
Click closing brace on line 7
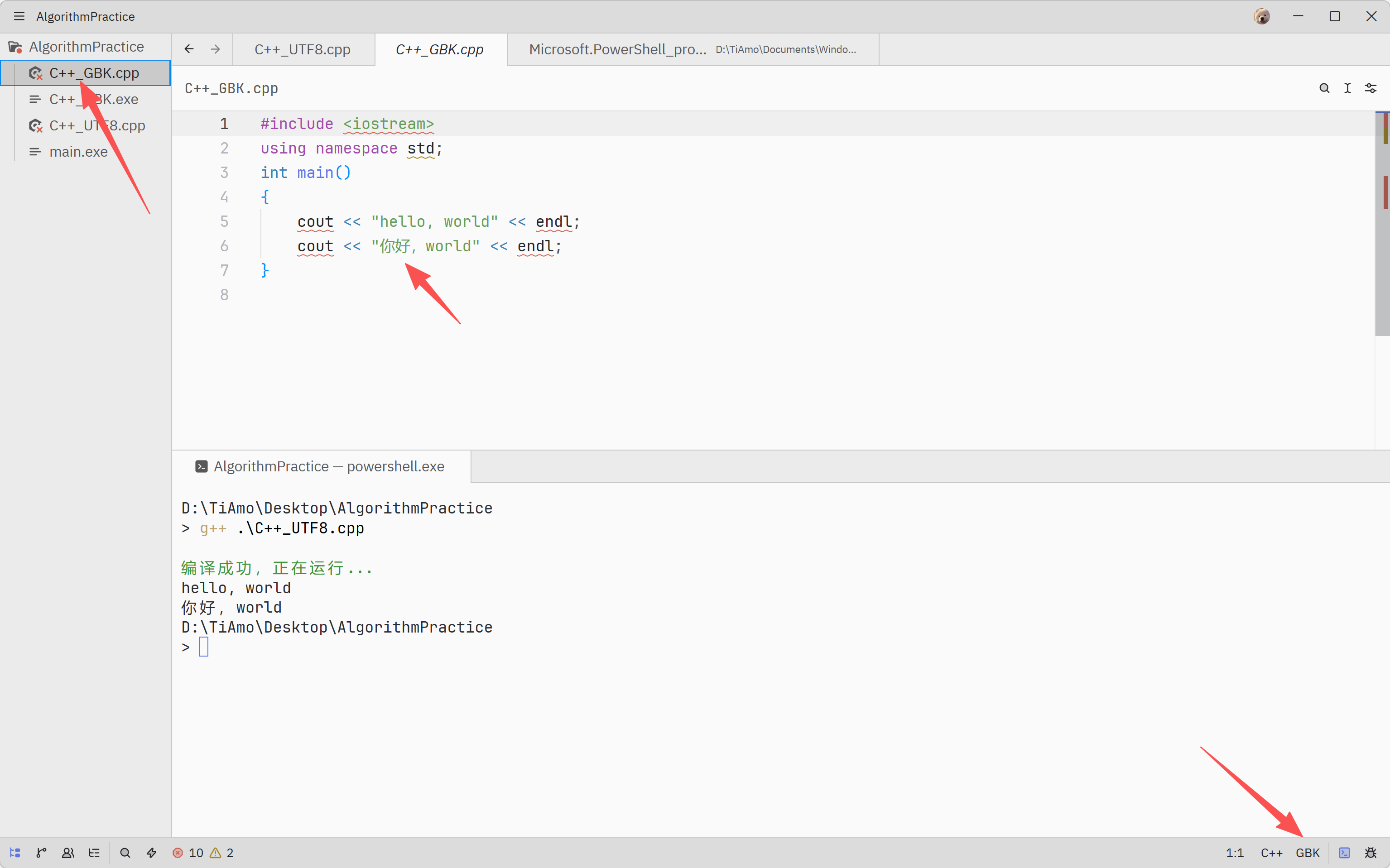[x=265, y=270]
